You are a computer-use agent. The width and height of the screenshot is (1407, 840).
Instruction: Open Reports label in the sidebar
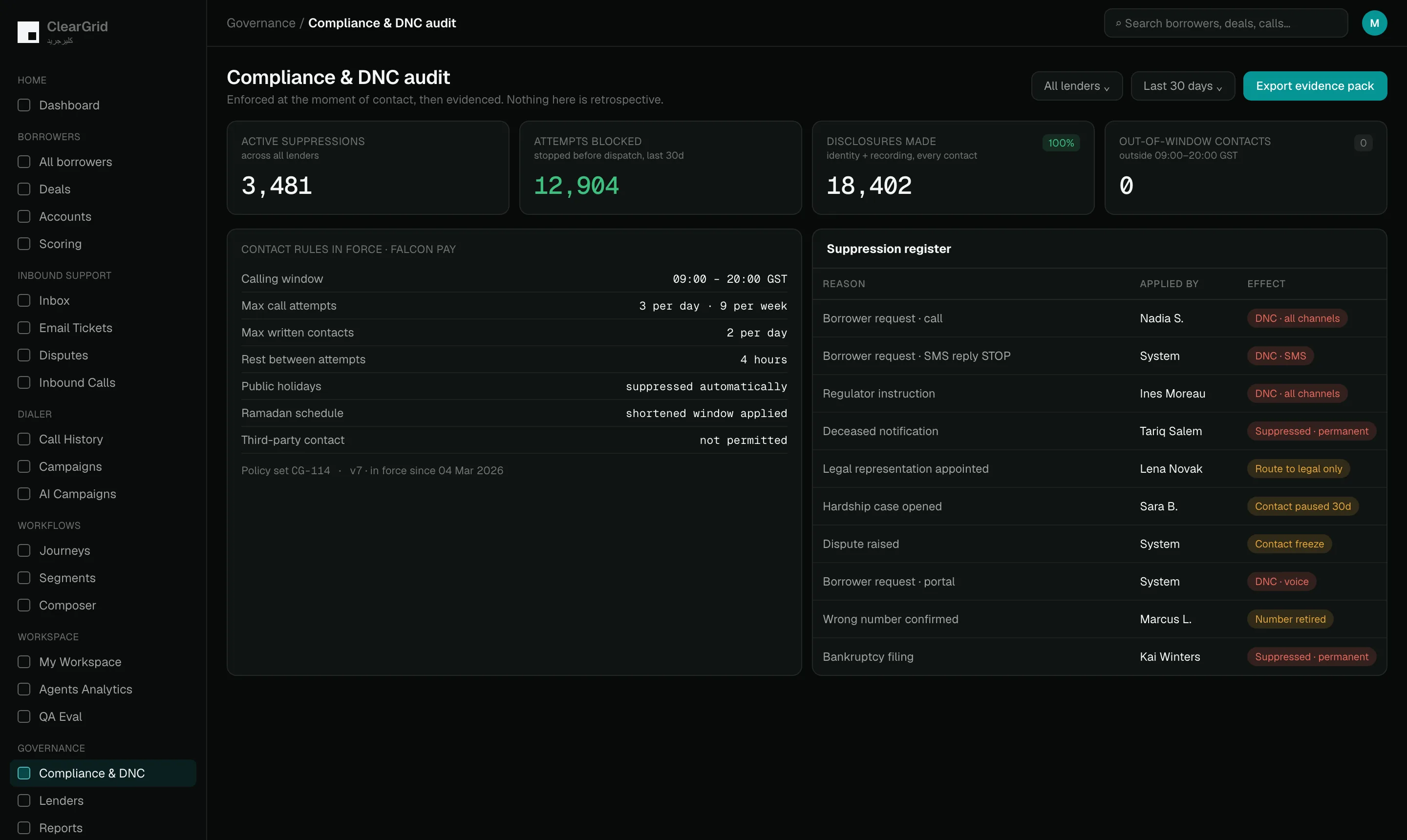point(61,828)
